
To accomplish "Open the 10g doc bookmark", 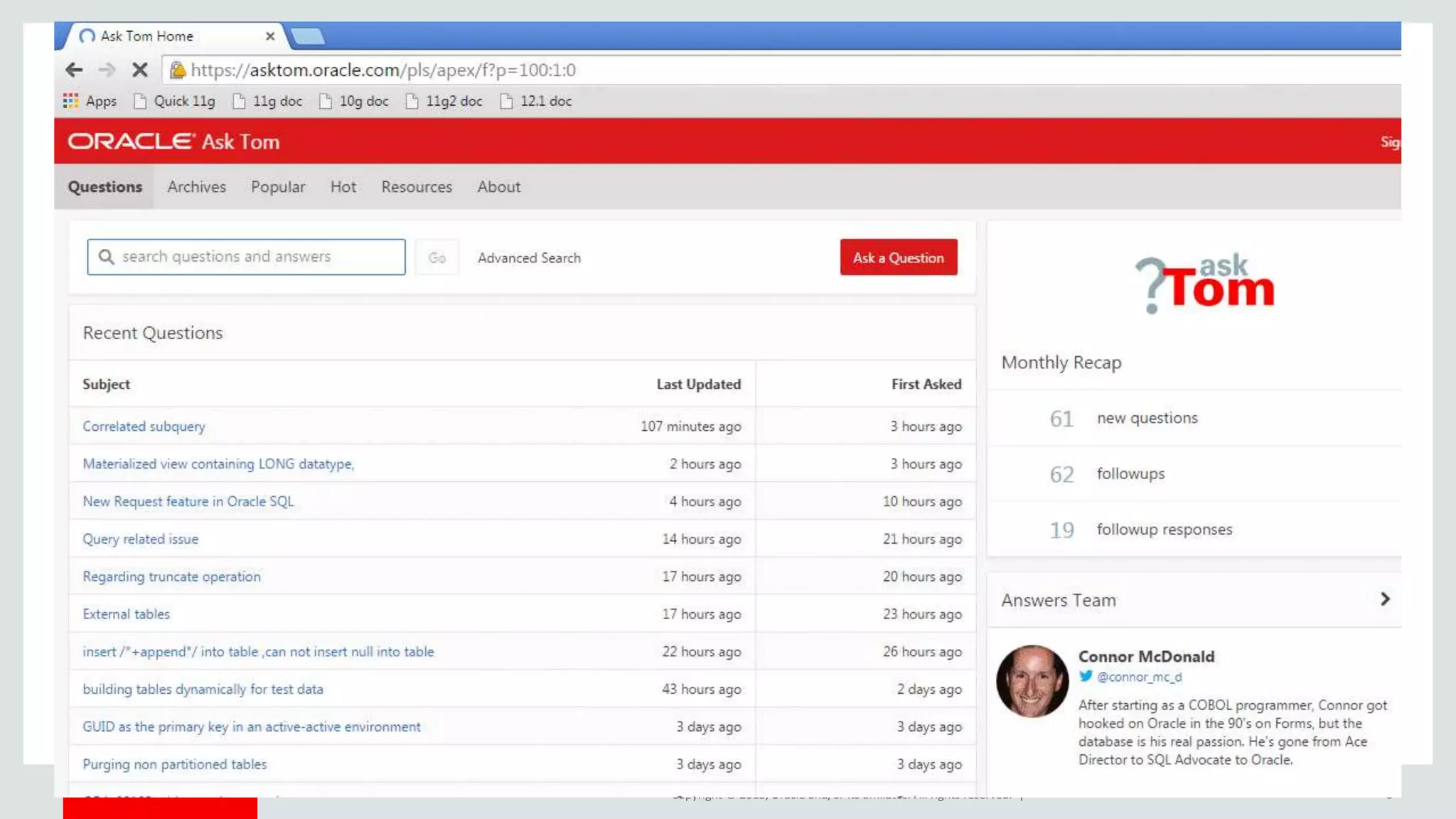I will coord(353,101).
